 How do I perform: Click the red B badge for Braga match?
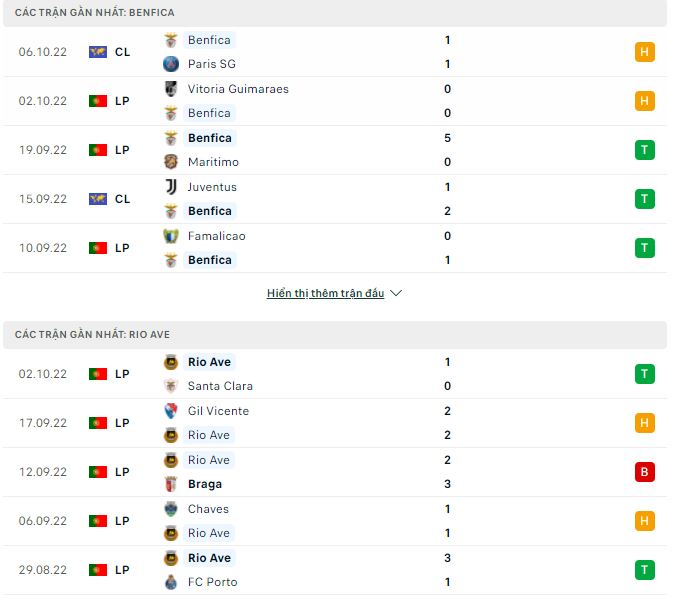click(x=645, y=472)
